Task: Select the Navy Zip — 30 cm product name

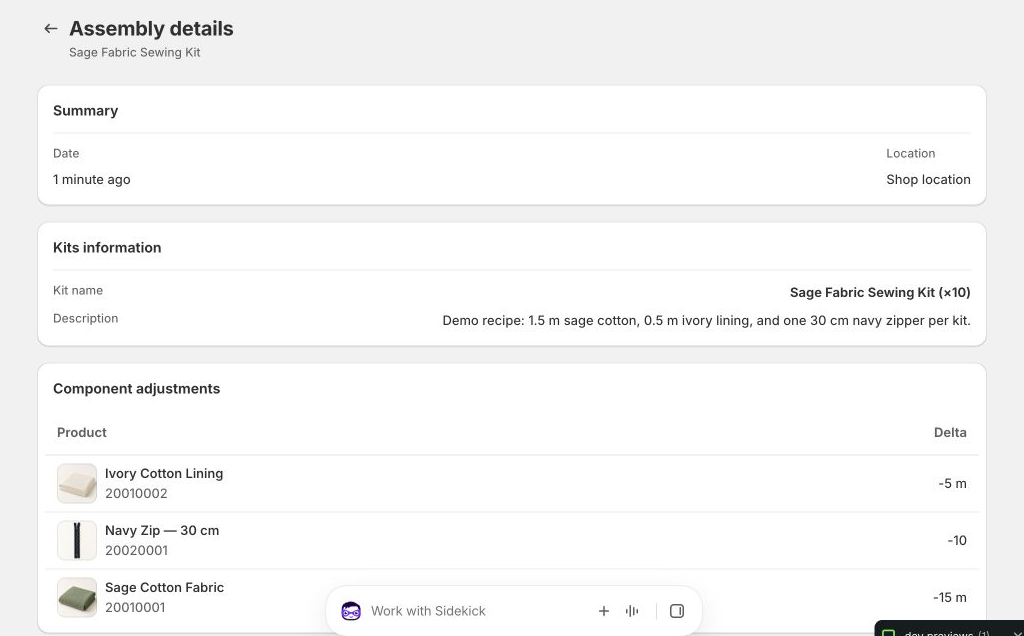Action: tap(162, 530)
